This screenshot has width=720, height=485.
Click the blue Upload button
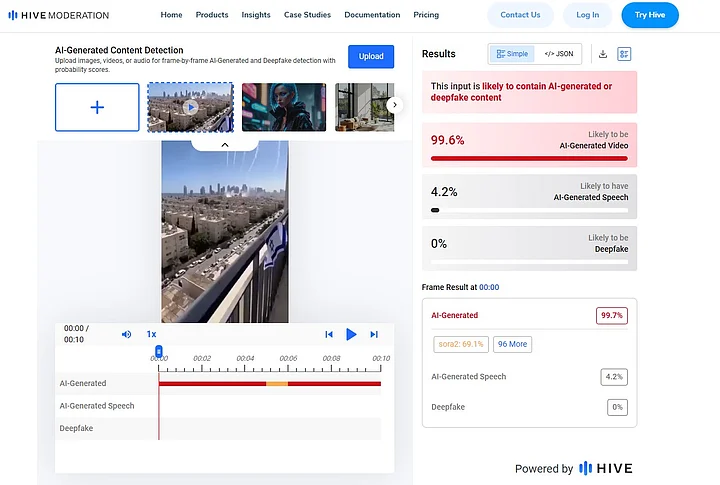pos(371,56)
